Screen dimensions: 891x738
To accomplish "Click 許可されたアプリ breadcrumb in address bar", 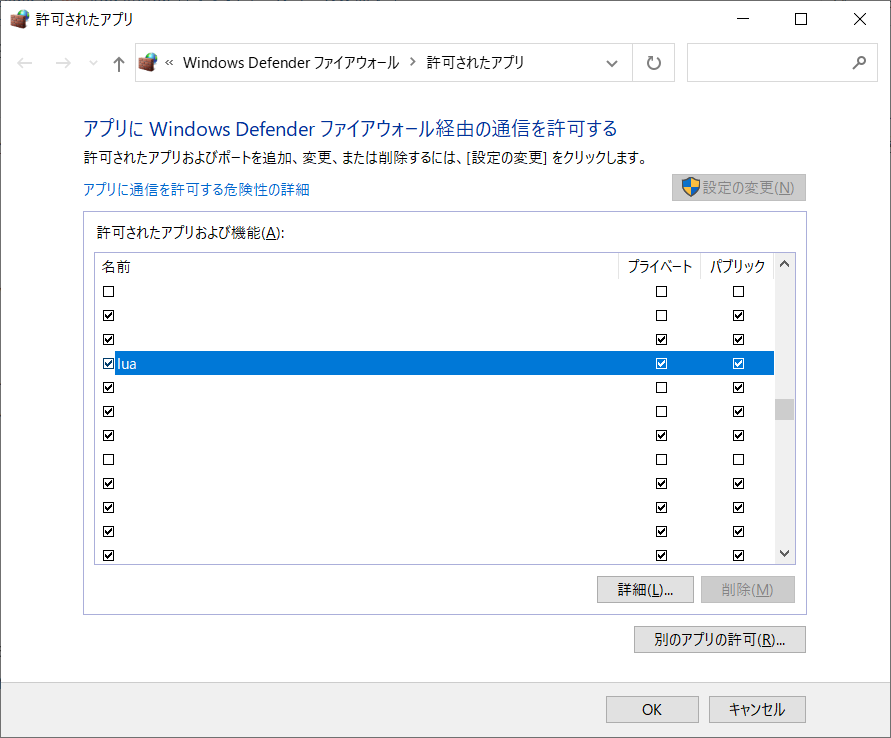I will (476, 62).
